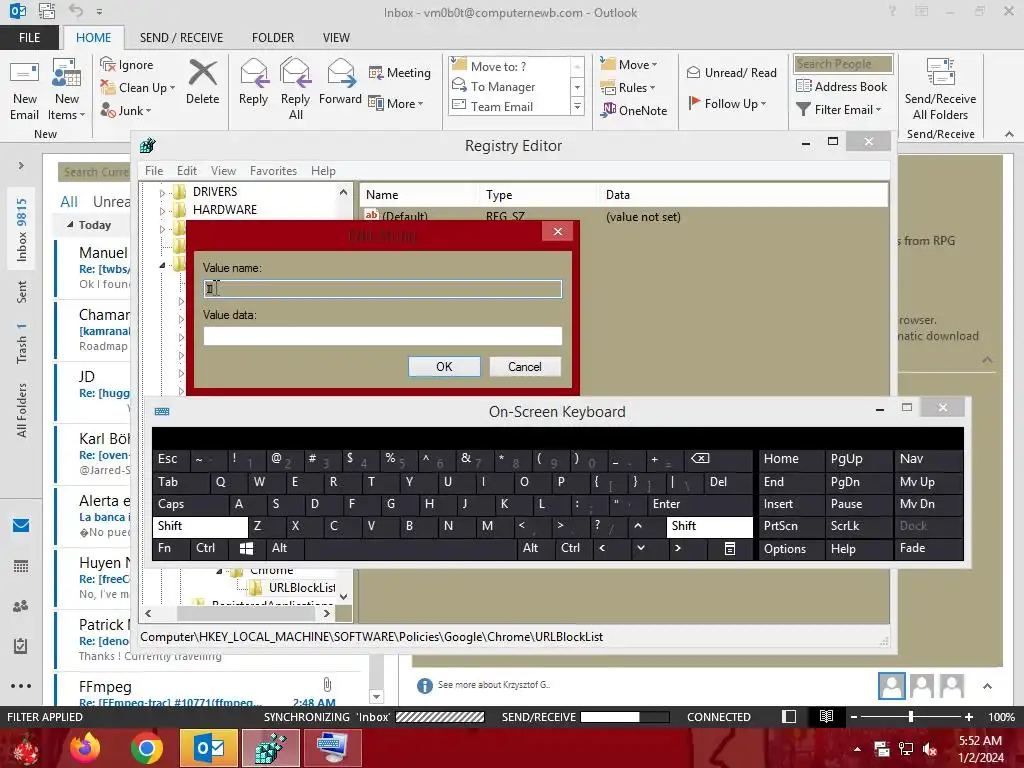Image resolution: width=1024 pixels, height=768 pixels.
Task: Open Google Chrome from the taskbar
Action: click(x=146, y=748)
